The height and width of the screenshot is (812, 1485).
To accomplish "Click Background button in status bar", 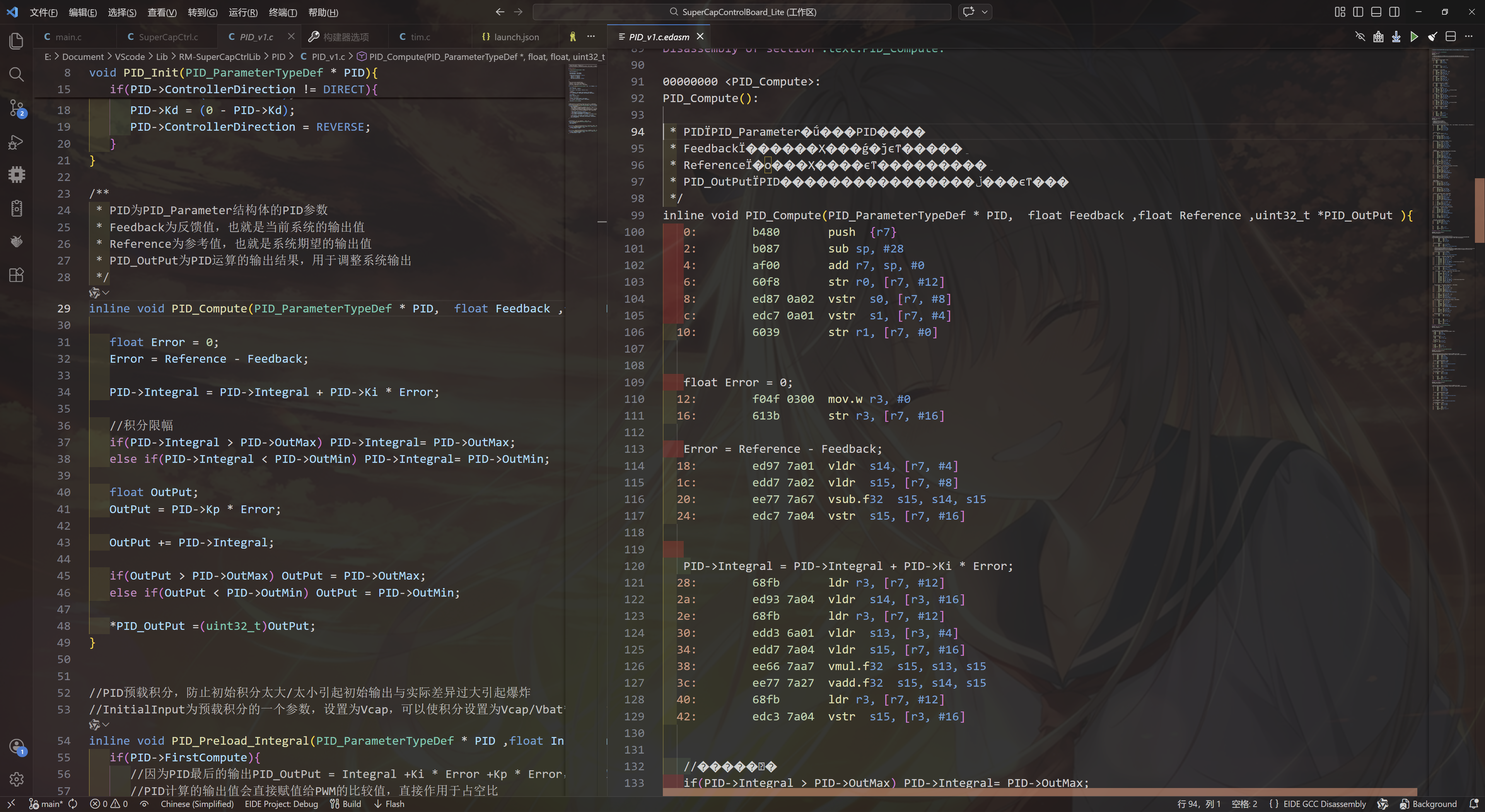I will coord(1428,804).
